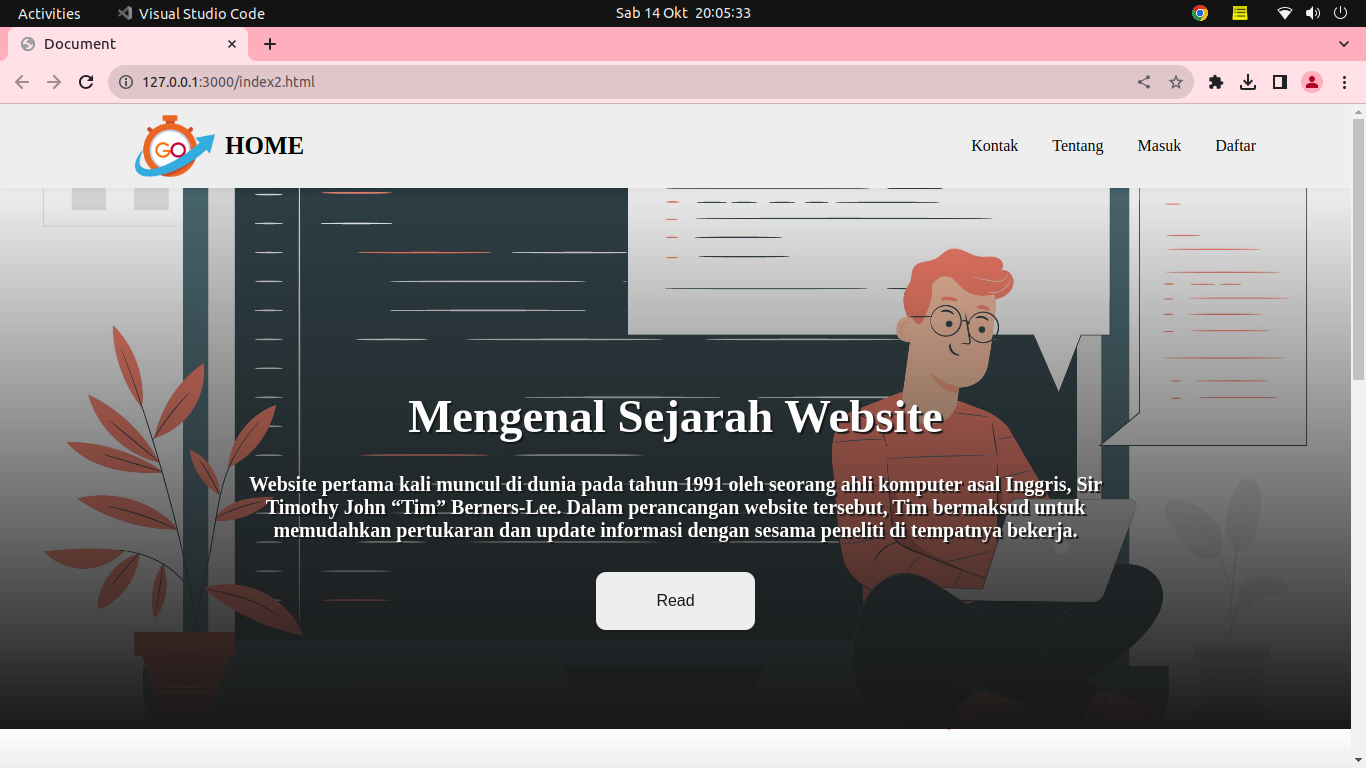Open the Daftar navigation link
1366x768 pixels.
click(1235, 146)
